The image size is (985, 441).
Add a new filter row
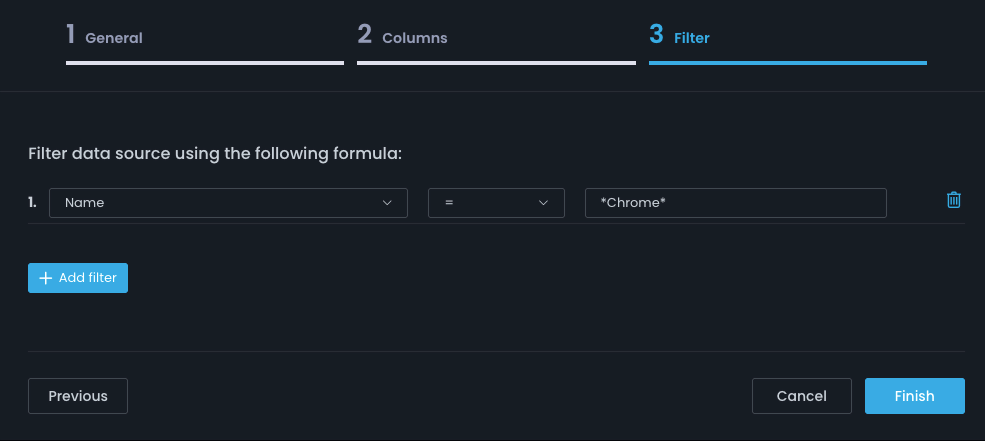tap(78, 278)
